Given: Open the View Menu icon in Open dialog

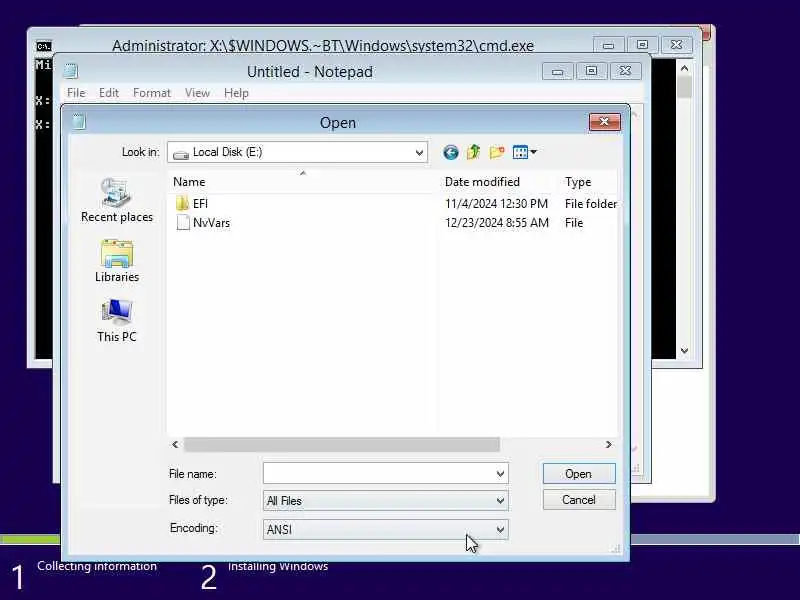Looking at the screenshot, I should [x=520, y=152].
